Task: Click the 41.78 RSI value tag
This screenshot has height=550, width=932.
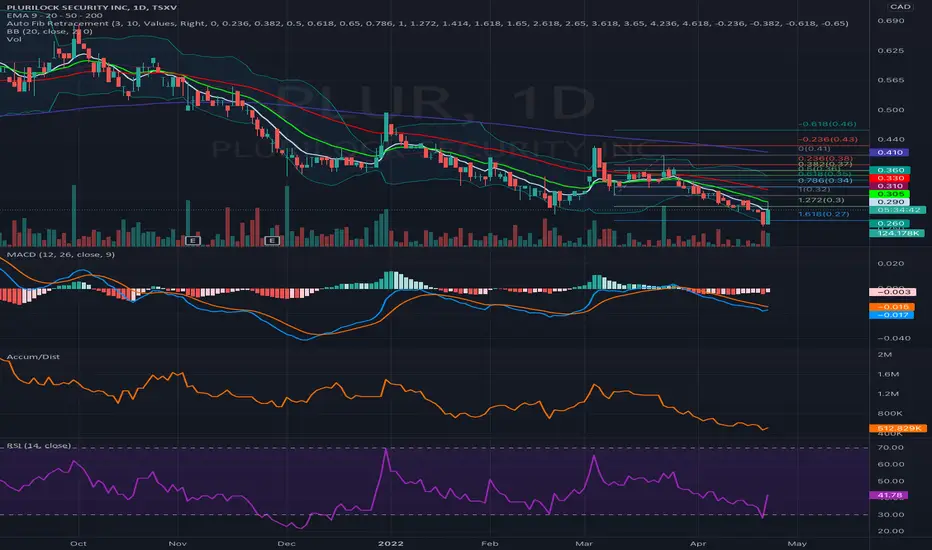Action: tap(889, 495)
